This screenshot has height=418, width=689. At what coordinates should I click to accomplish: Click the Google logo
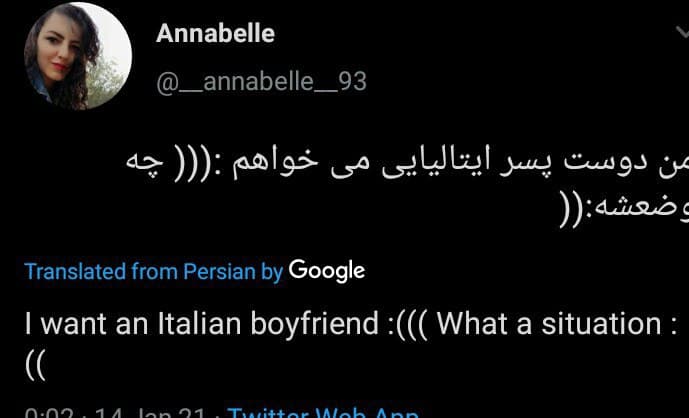[326, 271]
